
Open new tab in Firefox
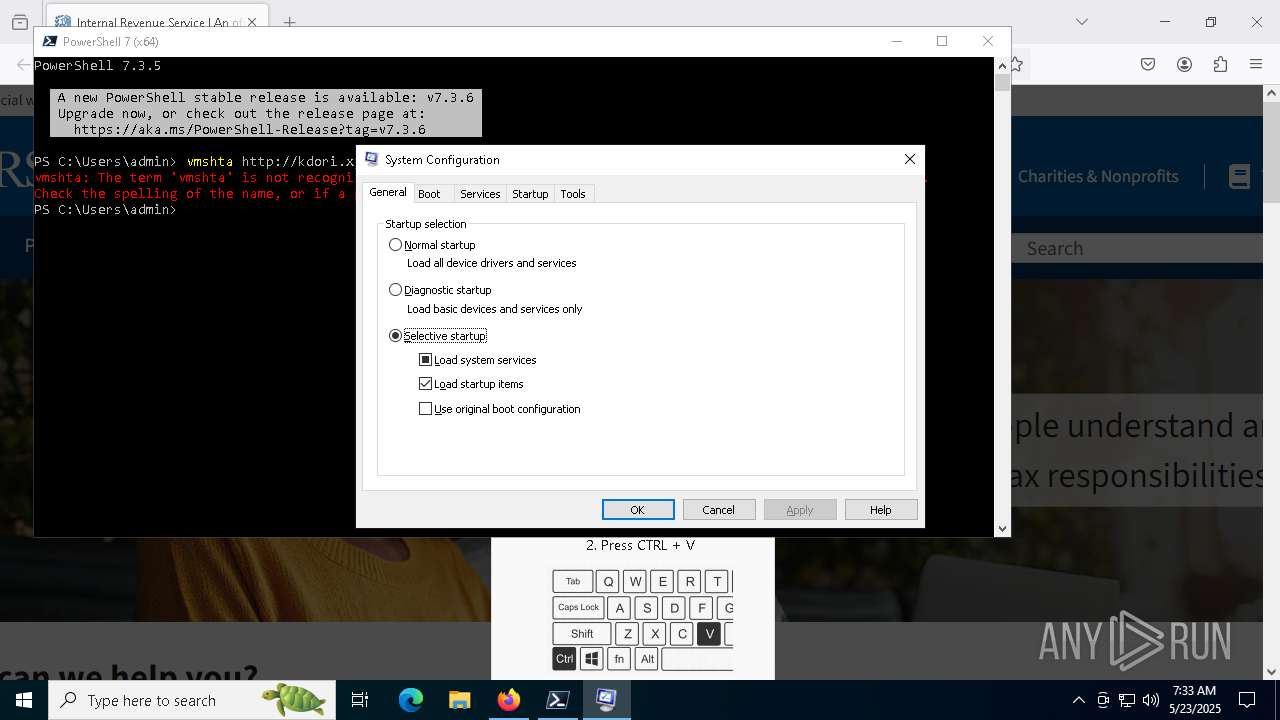pyautogui.click(x=289, y=22)
